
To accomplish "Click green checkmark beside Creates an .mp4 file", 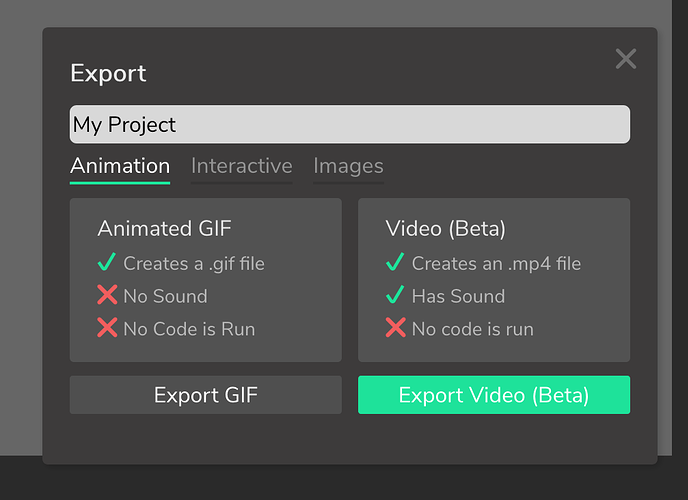I will click(x=395, y=262).
